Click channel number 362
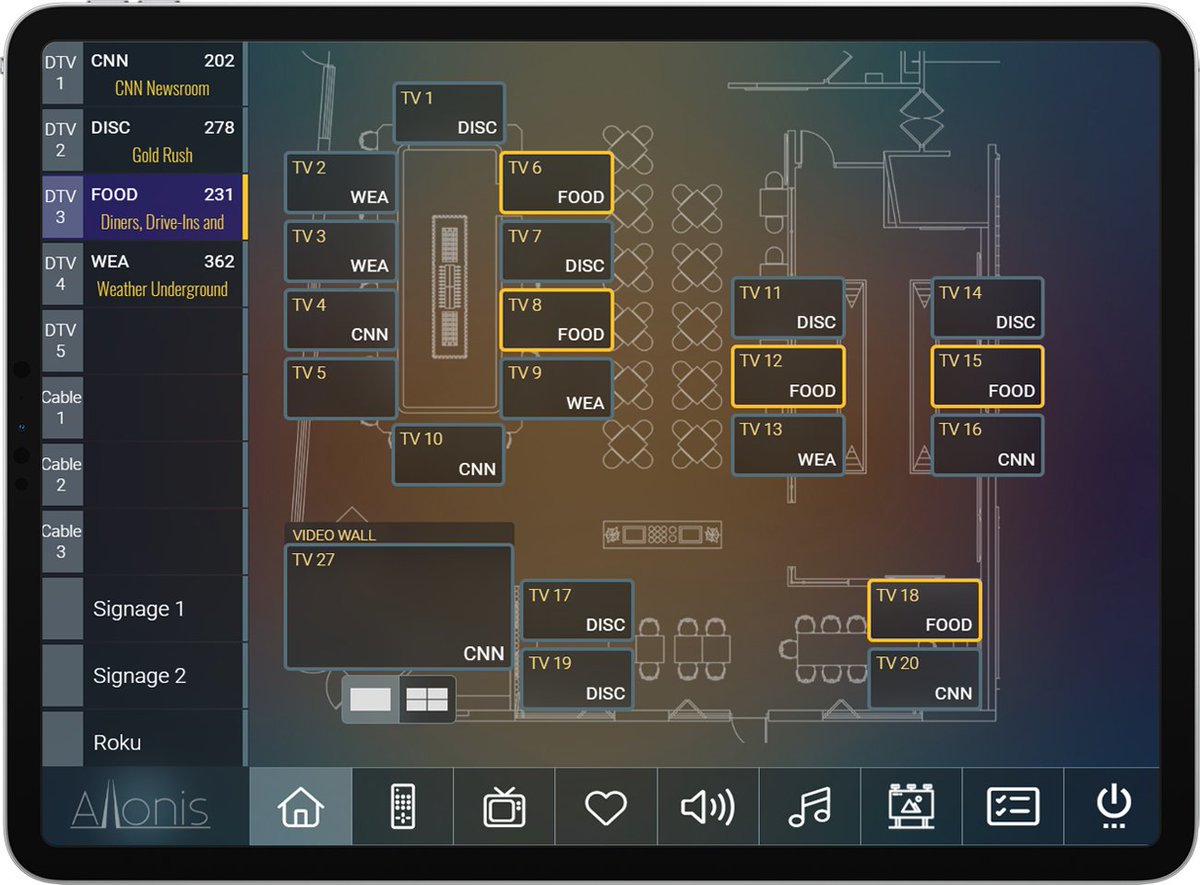 [219, 261]
